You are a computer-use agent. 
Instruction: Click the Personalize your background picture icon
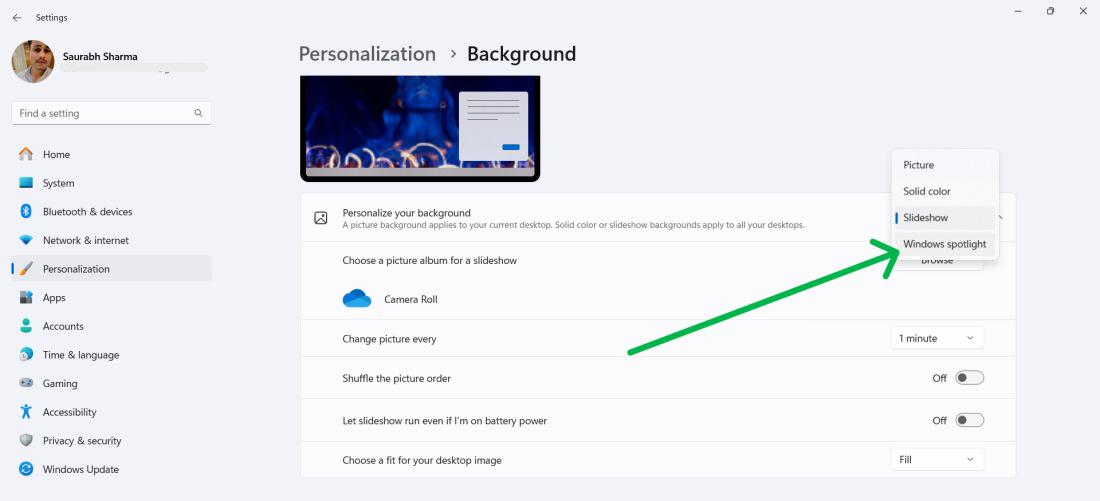tap(321, 218)
